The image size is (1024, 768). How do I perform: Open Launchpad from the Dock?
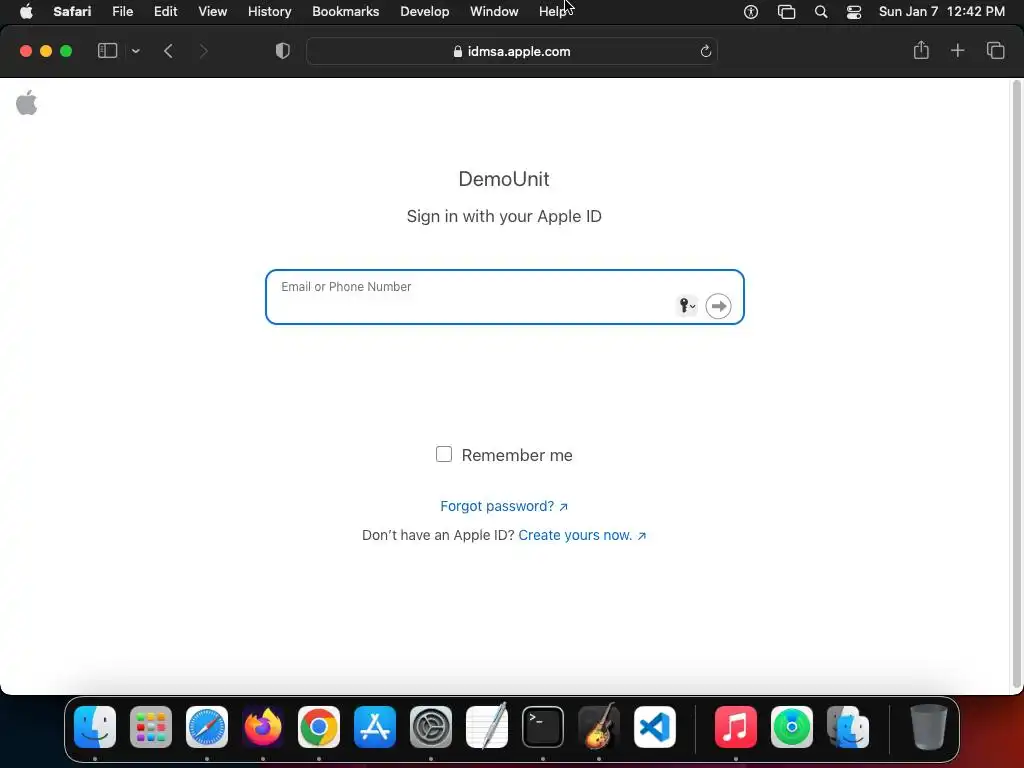(x=151, y=727)
